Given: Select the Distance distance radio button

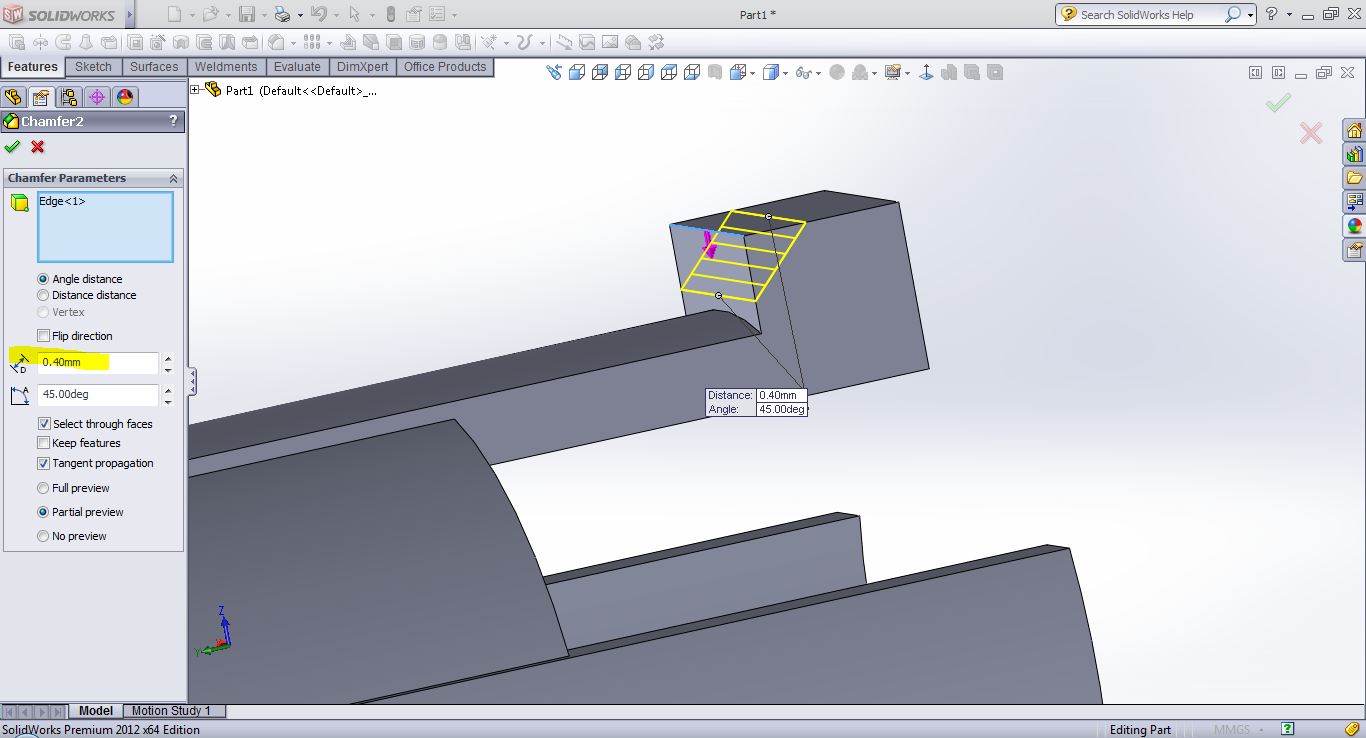Looking at the screenshot, I should [x=43, y=295].
